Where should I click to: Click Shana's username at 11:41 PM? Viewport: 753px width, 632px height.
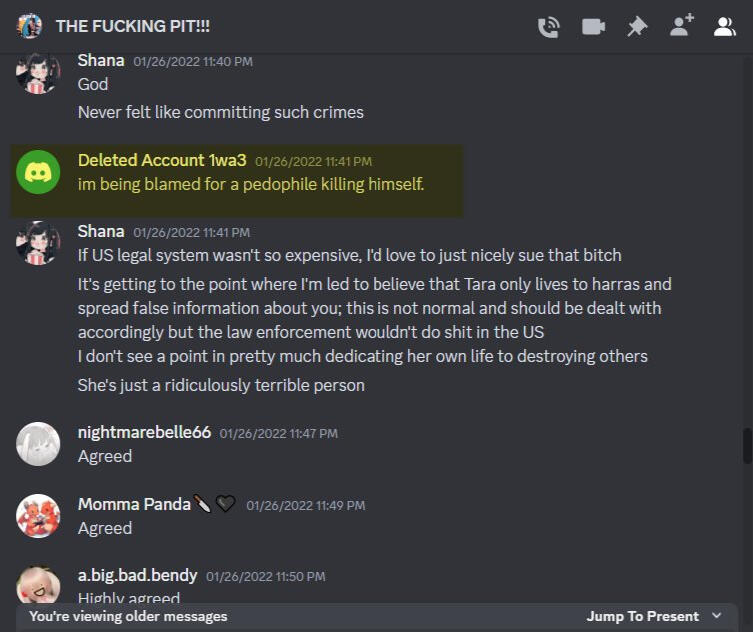coord(101,231)
